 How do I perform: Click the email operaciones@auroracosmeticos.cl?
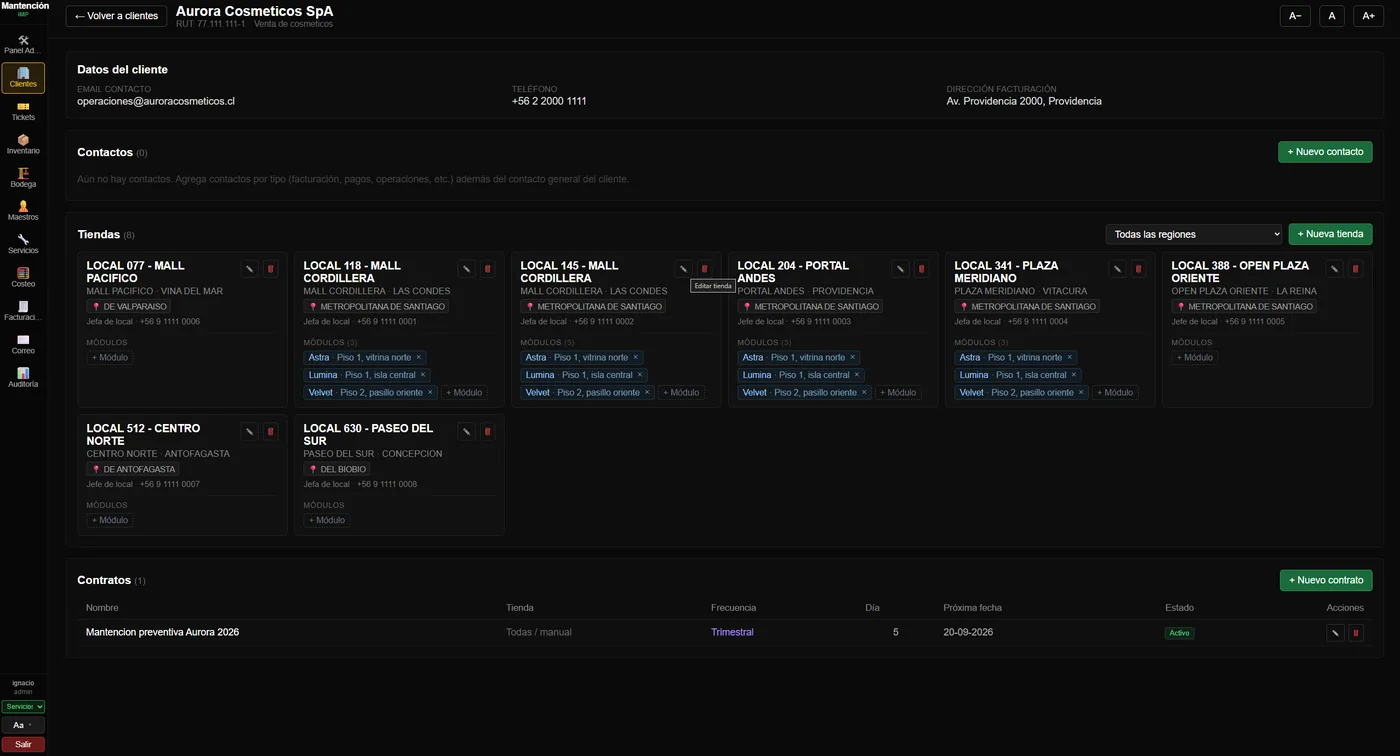(156, 101)
